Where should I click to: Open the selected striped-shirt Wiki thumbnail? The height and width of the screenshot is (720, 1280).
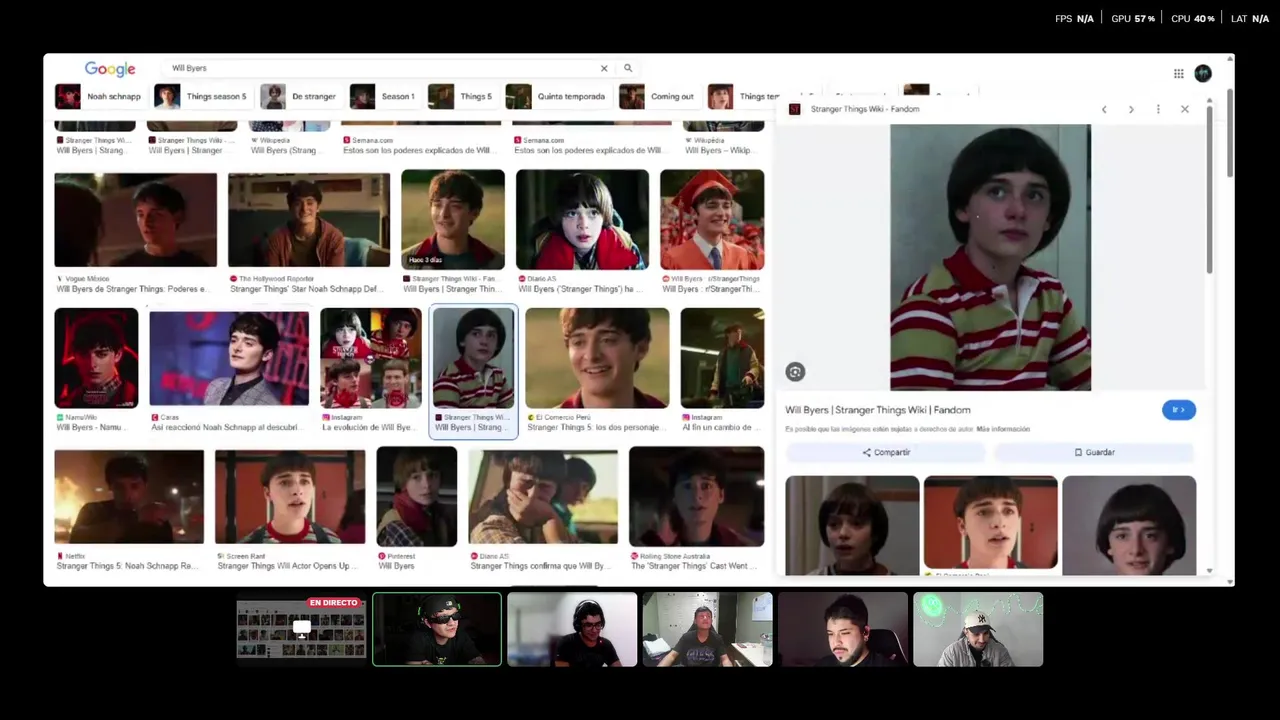(x=474, y=358)
